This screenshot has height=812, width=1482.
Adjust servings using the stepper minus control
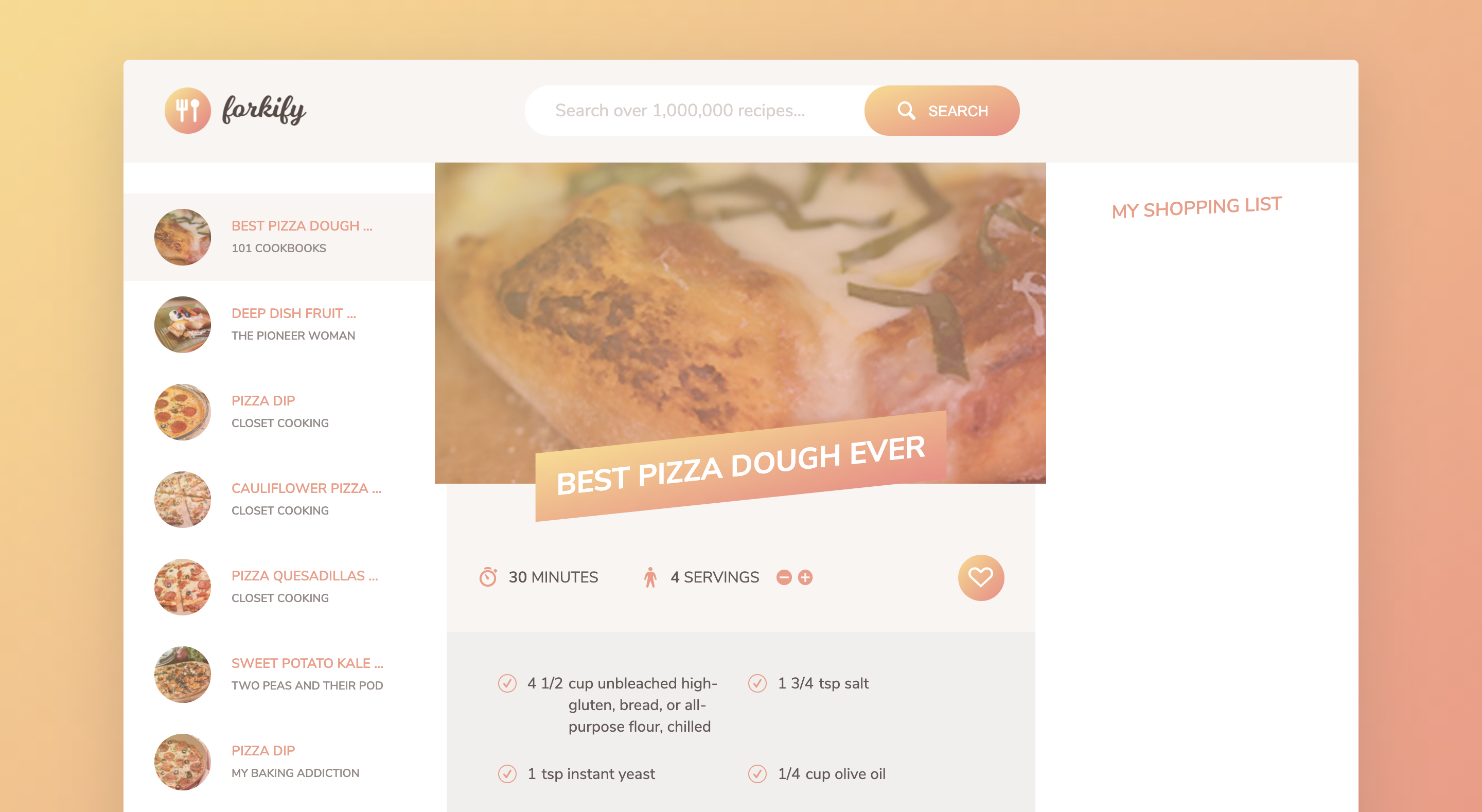[783, 577]
